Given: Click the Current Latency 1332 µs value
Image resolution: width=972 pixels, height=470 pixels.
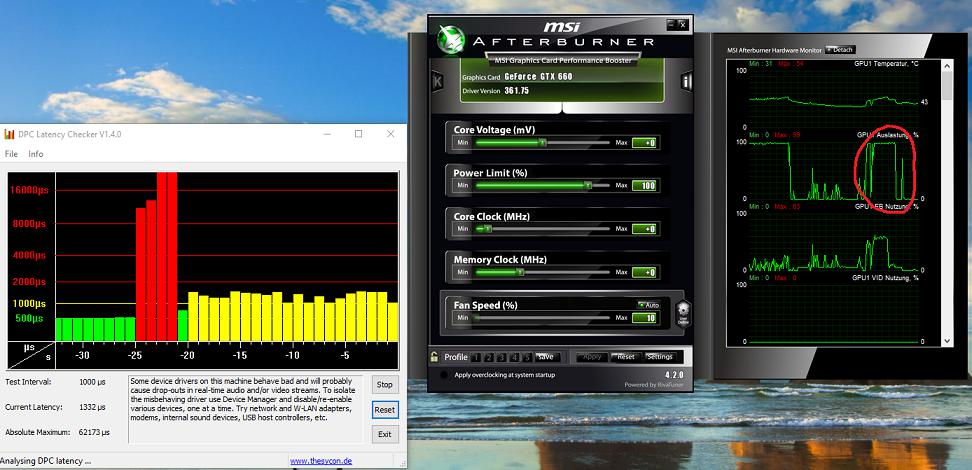Looking at the screenshot, I should click(92, 407).
